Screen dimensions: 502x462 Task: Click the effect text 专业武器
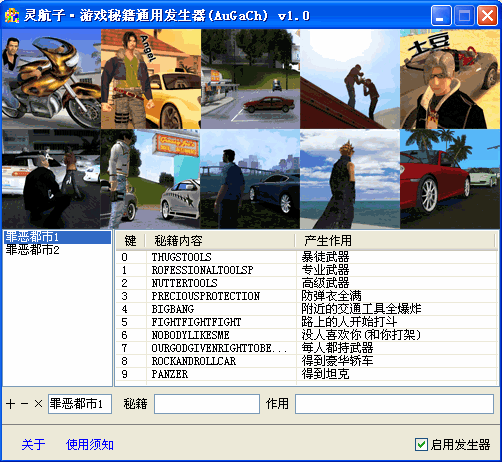pyautogui.click(x=325, y=270)
